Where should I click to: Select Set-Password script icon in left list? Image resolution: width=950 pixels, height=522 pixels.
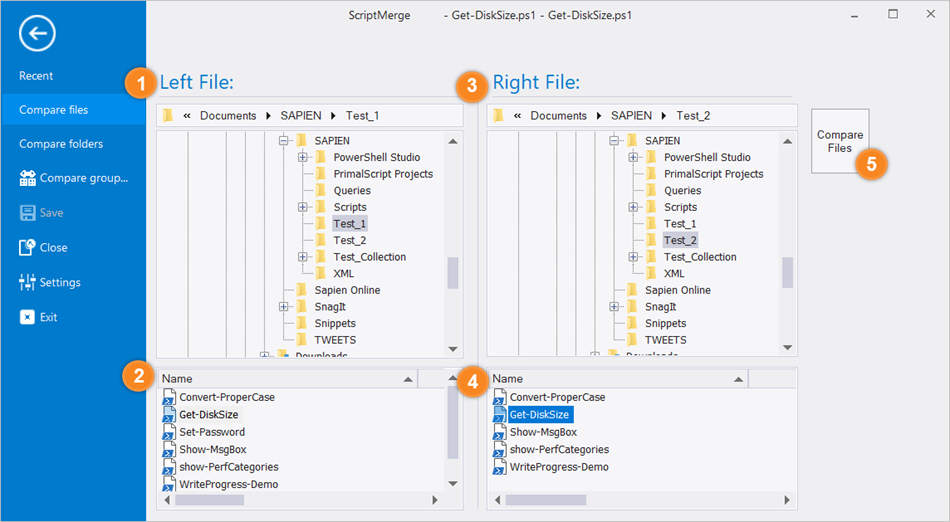click(169, 432)
